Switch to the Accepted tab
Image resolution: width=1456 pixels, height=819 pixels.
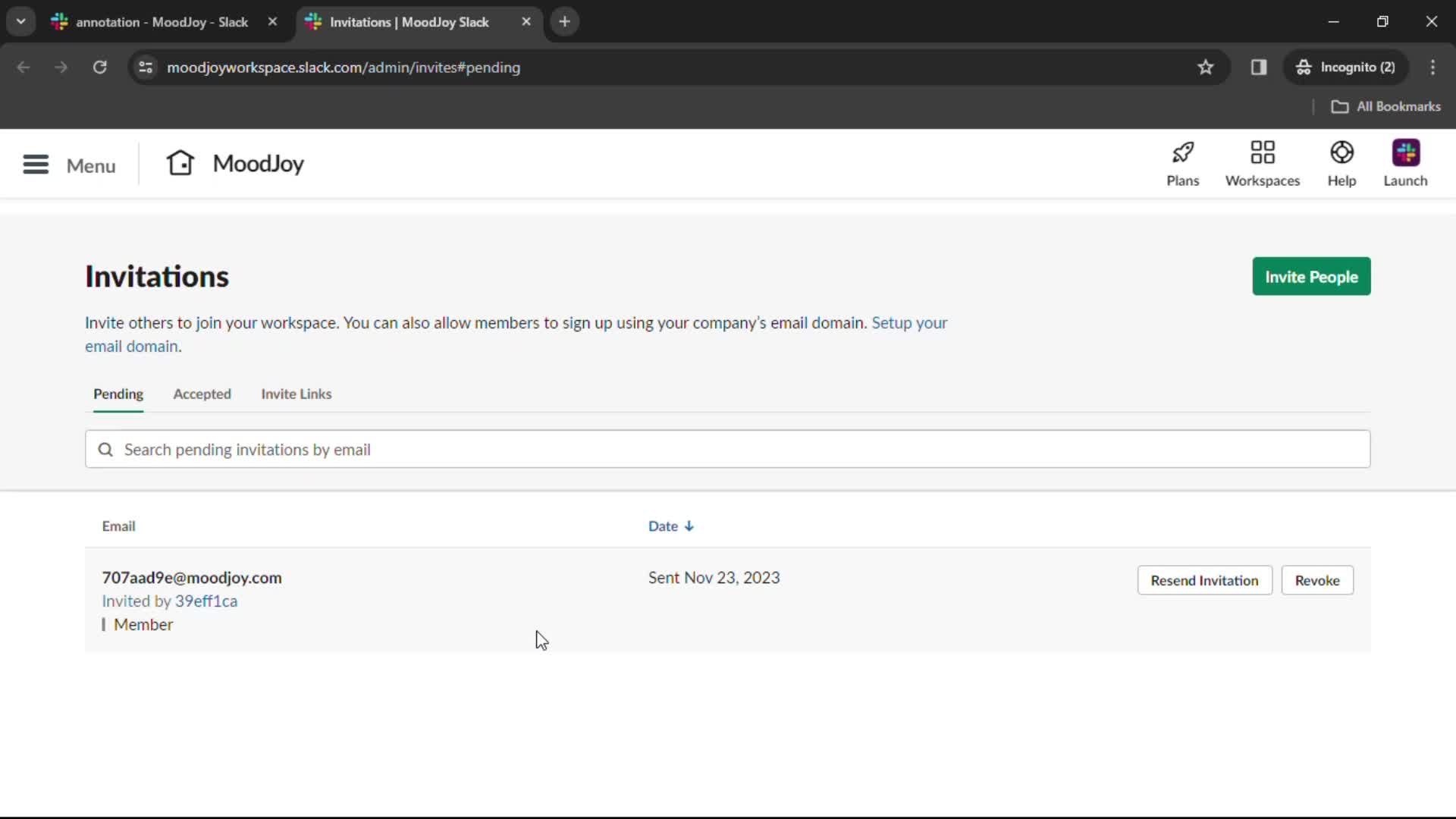(x=202, y=393)
